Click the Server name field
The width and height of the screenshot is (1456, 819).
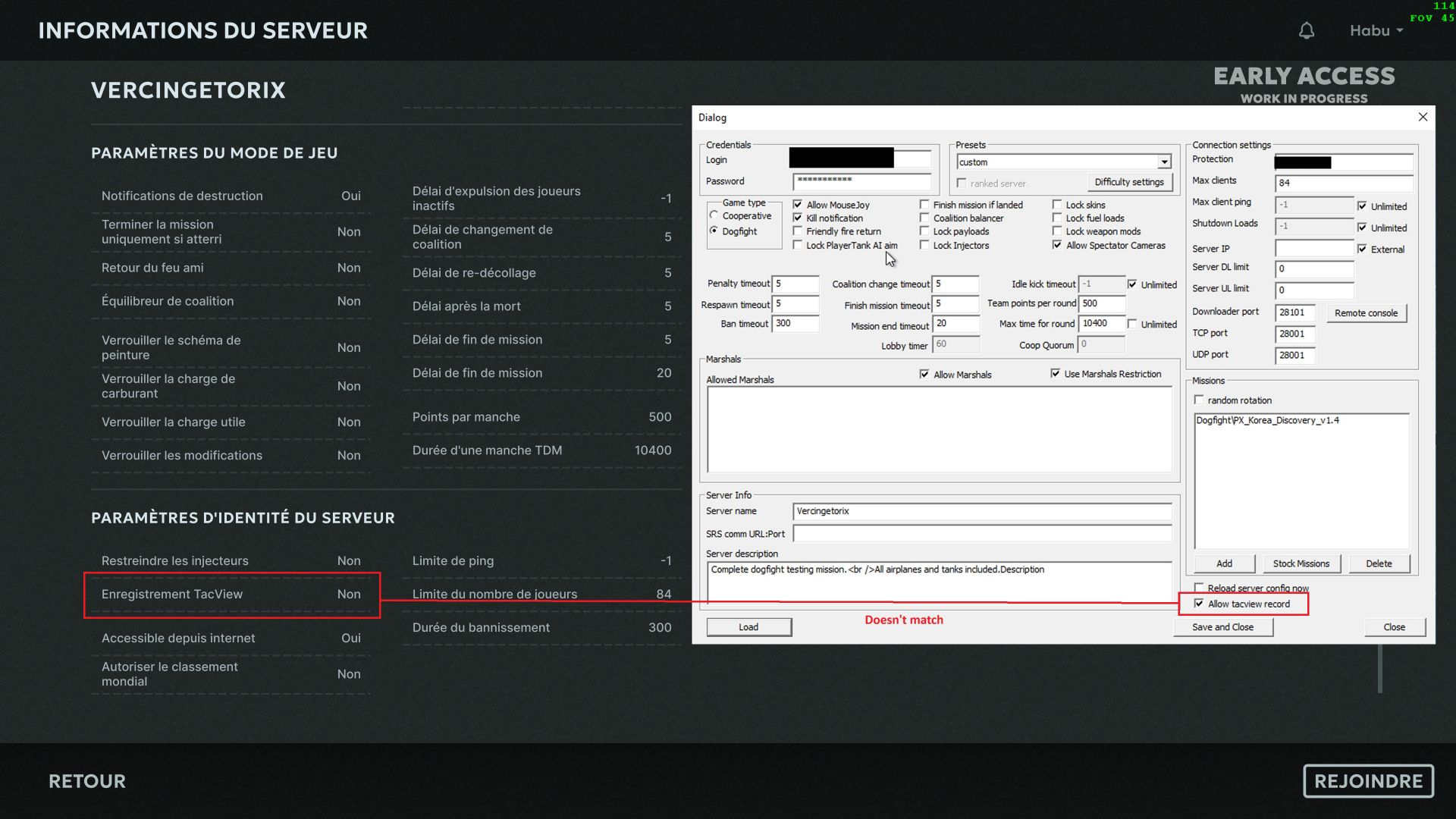pyautogui.click(x=983, y=511)
